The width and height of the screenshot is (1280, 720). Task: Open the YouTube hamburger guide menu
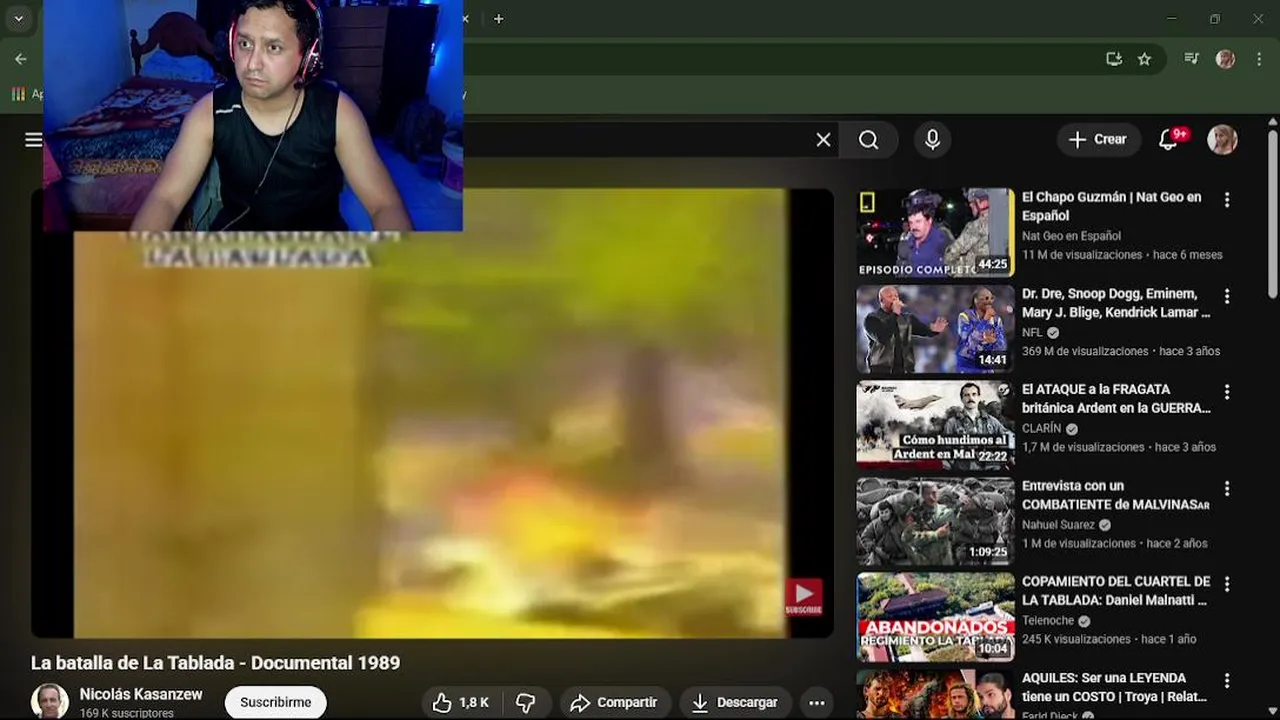[34, 140]
